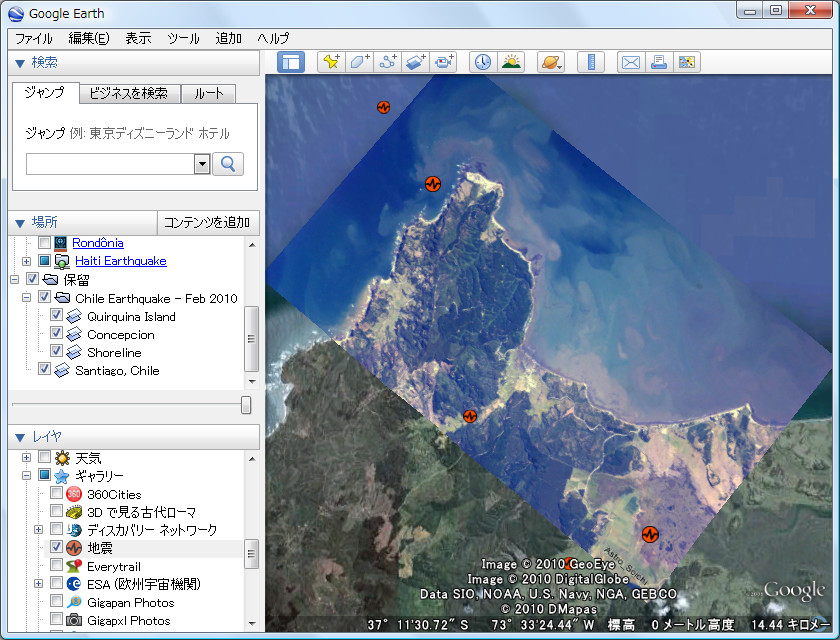Toggle the Chile Earthquake folder checkbox
Image resolution: width=840 pixels, height=640 pixels.
pos(44,297)
